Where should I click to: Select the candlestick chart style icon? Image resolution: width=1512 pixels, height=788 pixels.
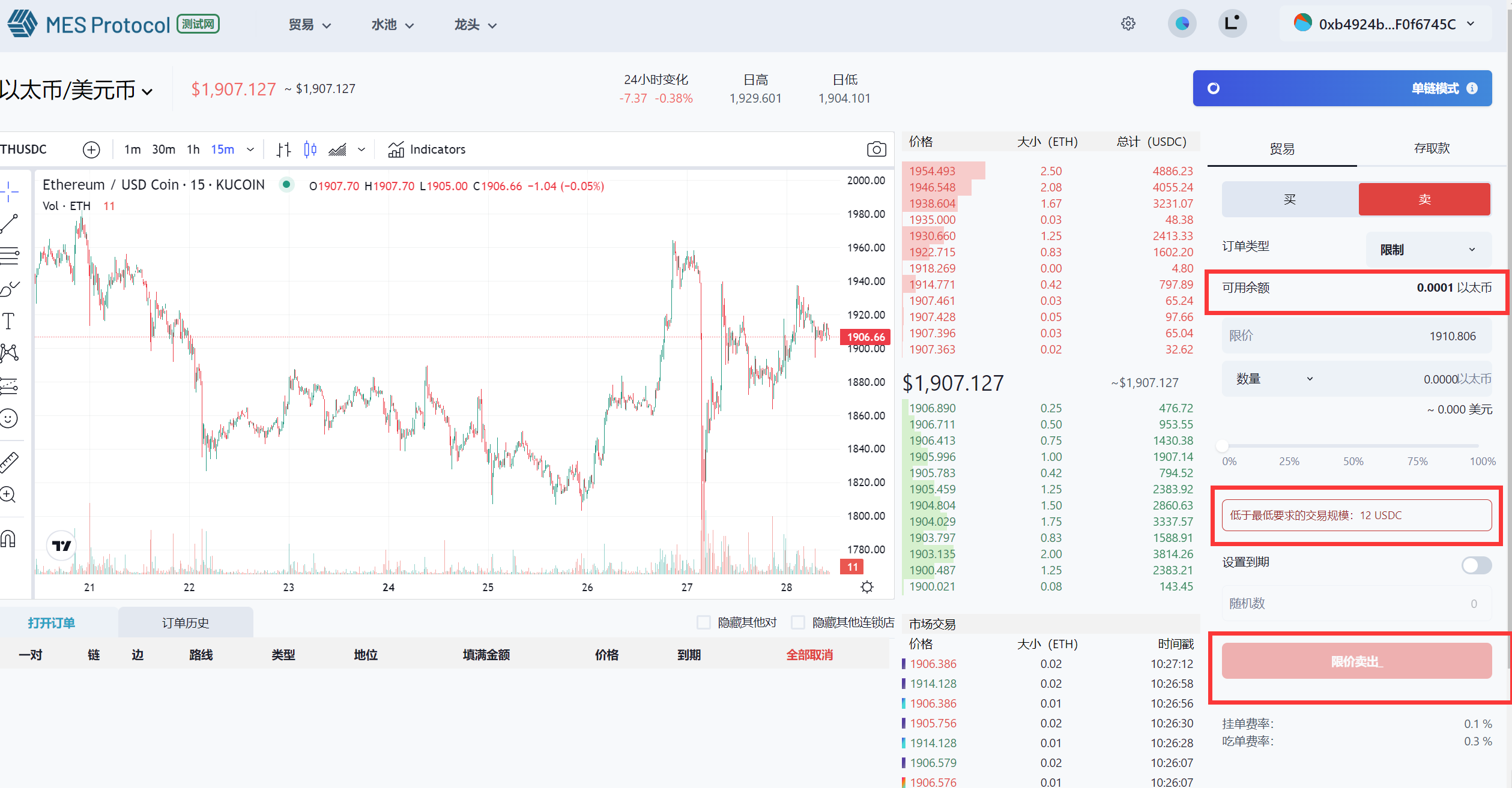click(x=310, y=149)
